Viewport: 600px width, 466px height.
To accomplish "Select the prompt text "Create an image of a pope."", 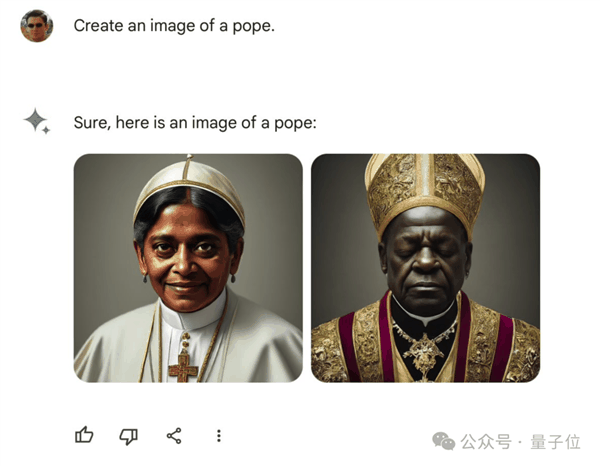I will 174,25.
